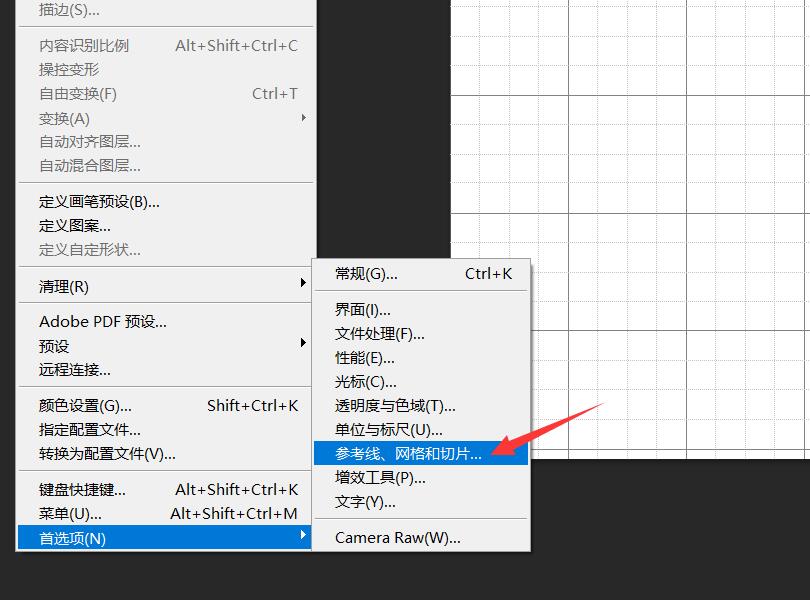810x600 pixels.
Task: Open 文字(Y)... preferences
Action: pyautogui.click(x=421, y=502)
